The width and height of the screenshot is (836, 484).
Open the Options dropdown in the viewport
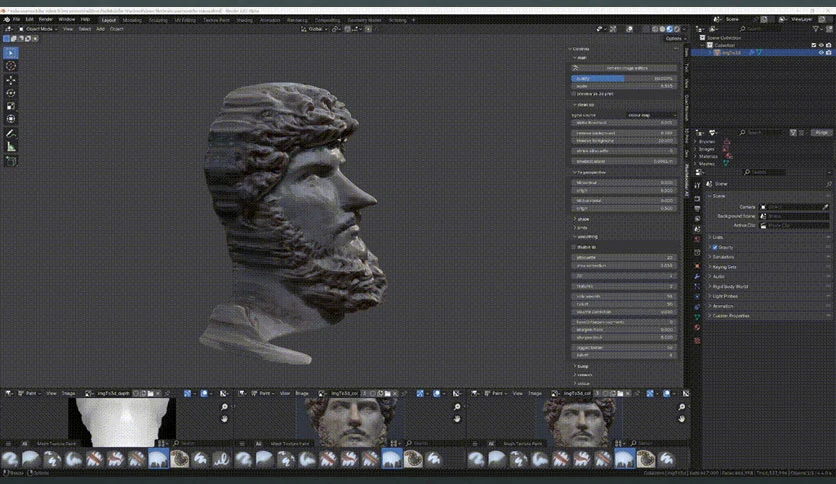pyautogui.click(x=673, y=38)
